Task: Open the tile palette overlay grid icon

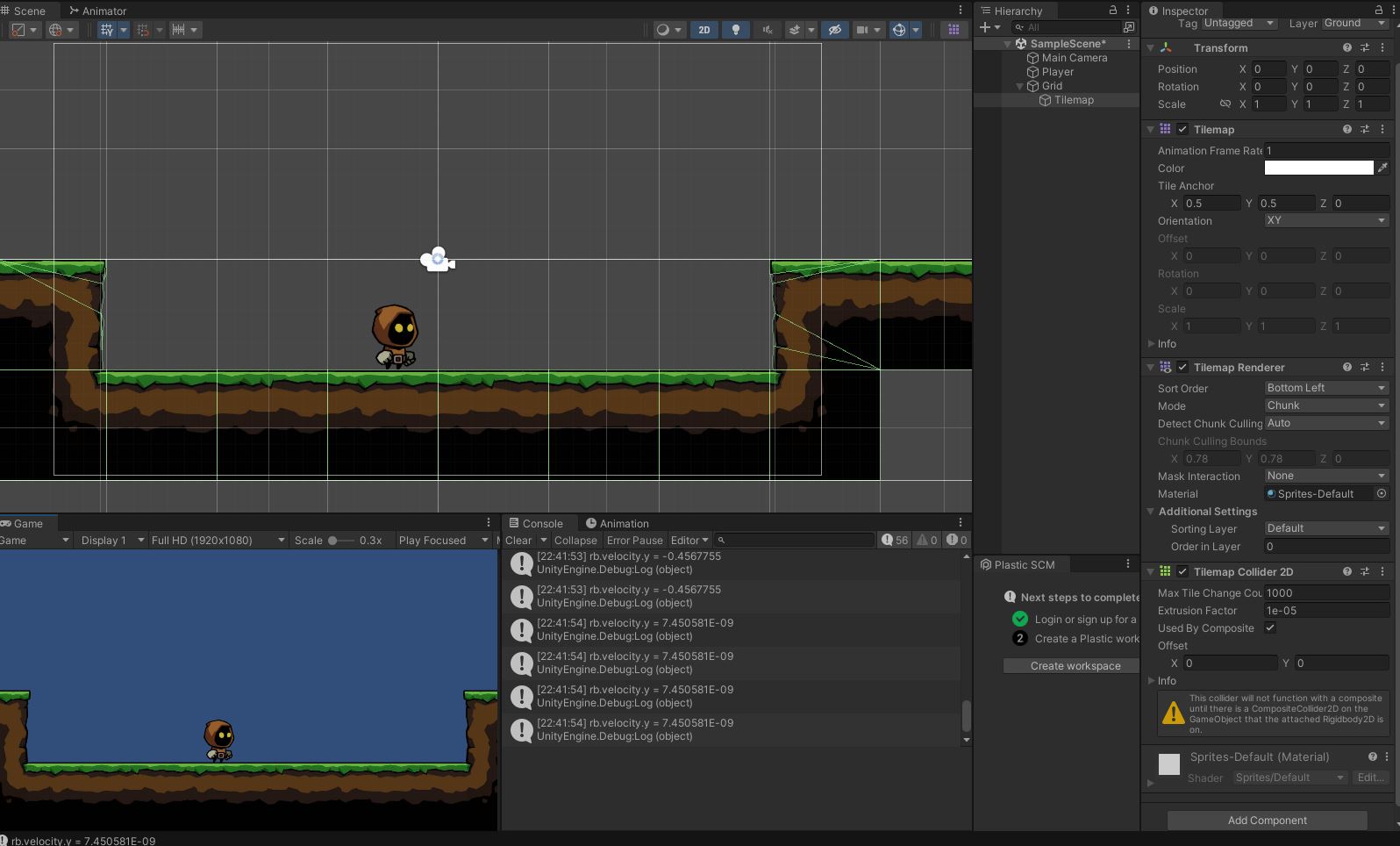Action: tap(954, 30)
